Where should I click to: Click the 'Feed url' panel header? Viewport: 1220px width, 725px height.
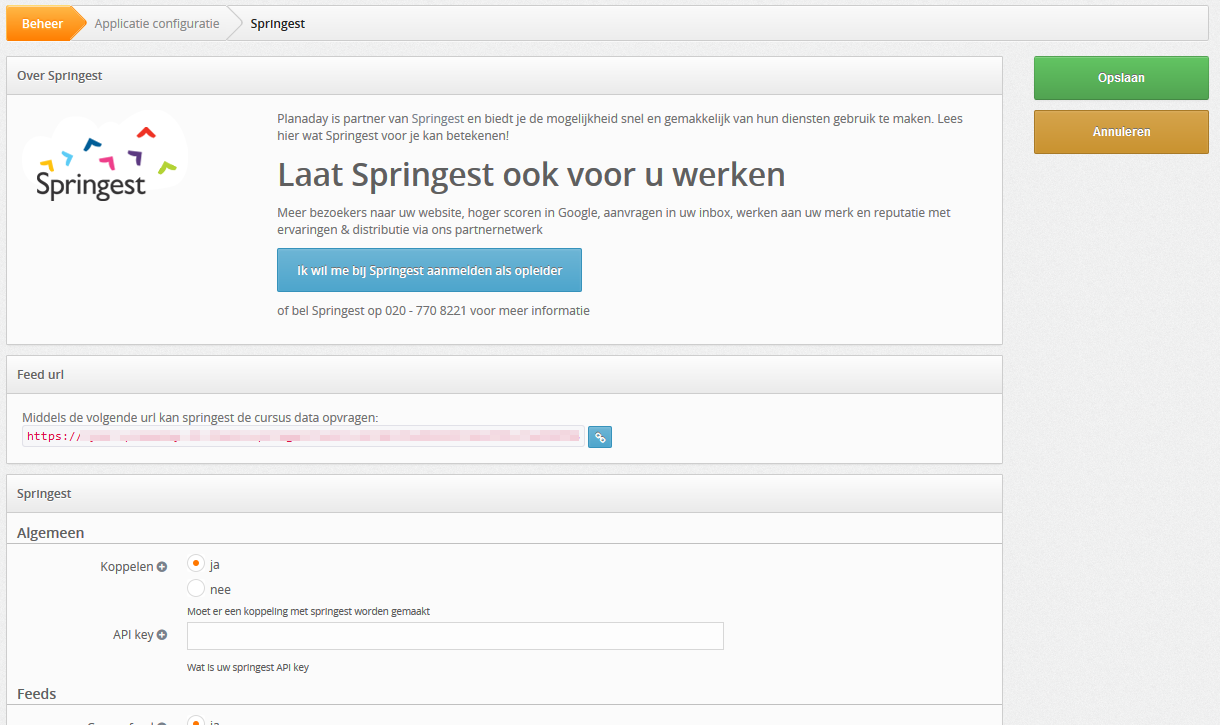pyautogui.click(x=504, y=375)
